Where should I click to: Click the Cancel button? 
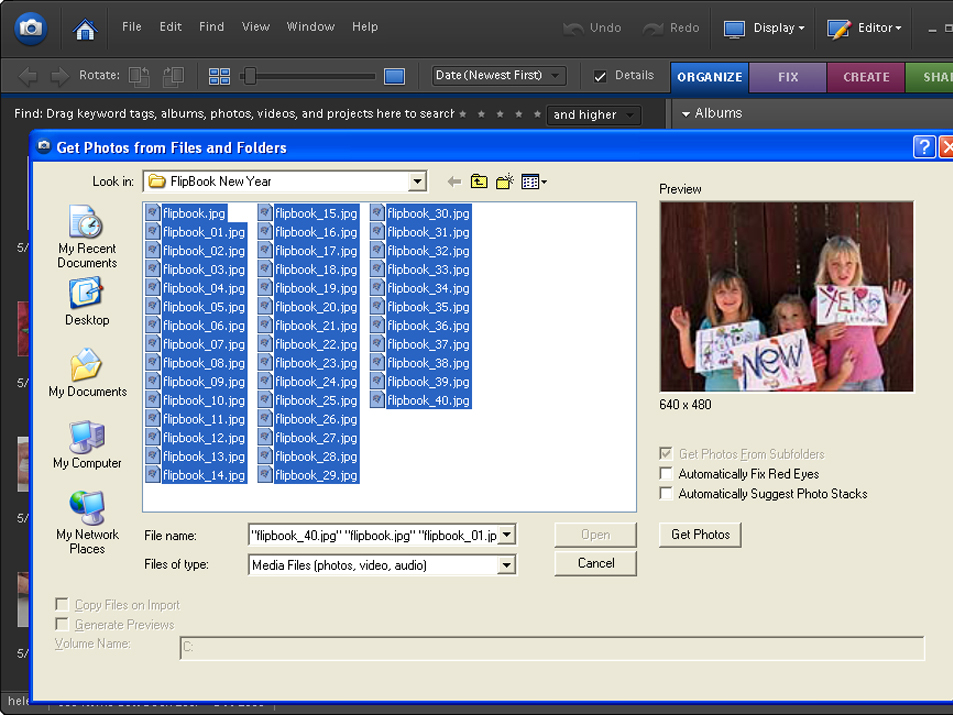[596, 563]
